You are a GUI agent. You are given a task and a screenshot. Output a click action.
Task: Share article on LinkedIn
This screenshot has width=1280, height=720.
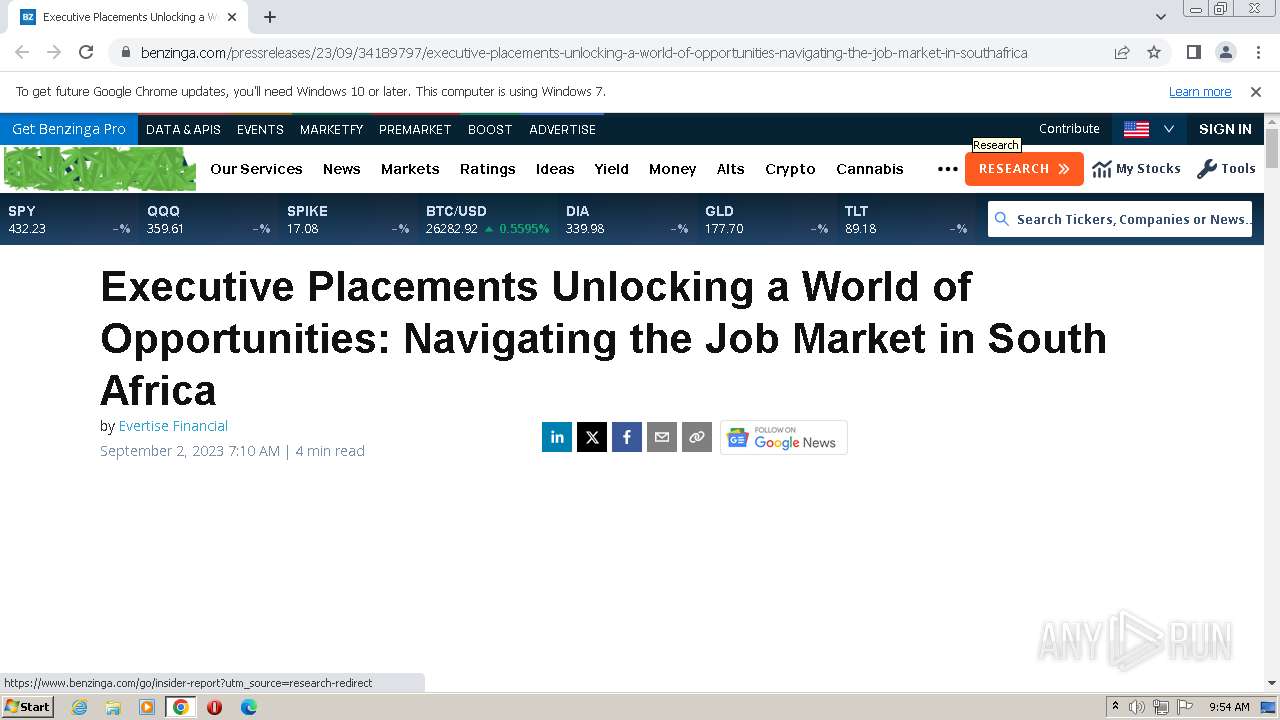(557, 437)
